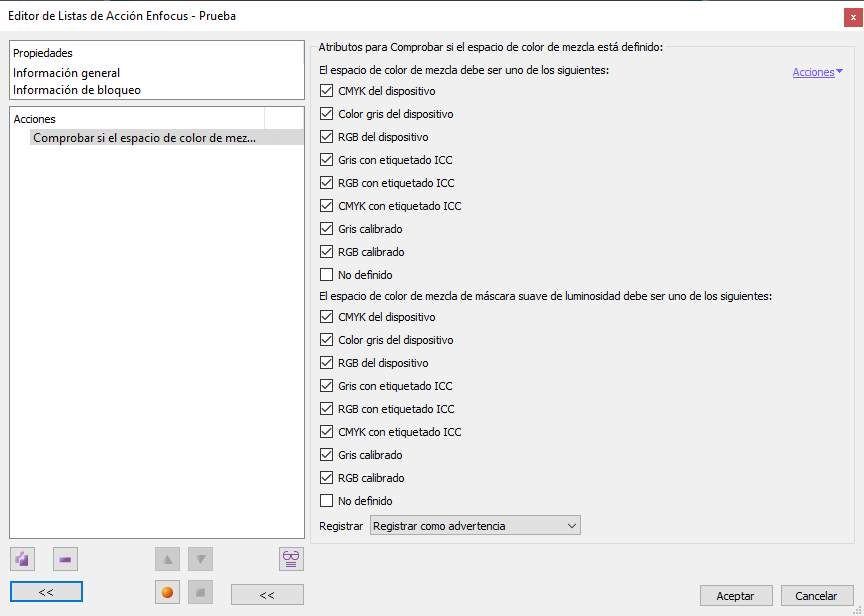The image size is (864, 616).
Task: Click the purple glasses preview icon
Action: click(x=291, y=559)
